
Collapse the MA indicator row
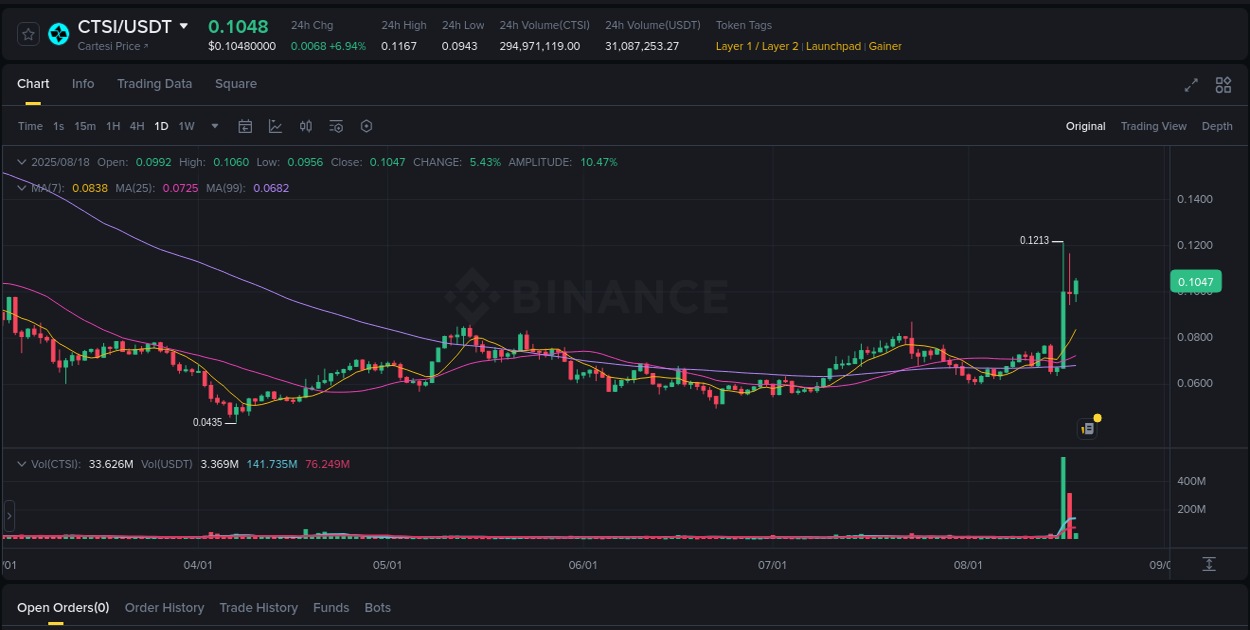(21, 187)
